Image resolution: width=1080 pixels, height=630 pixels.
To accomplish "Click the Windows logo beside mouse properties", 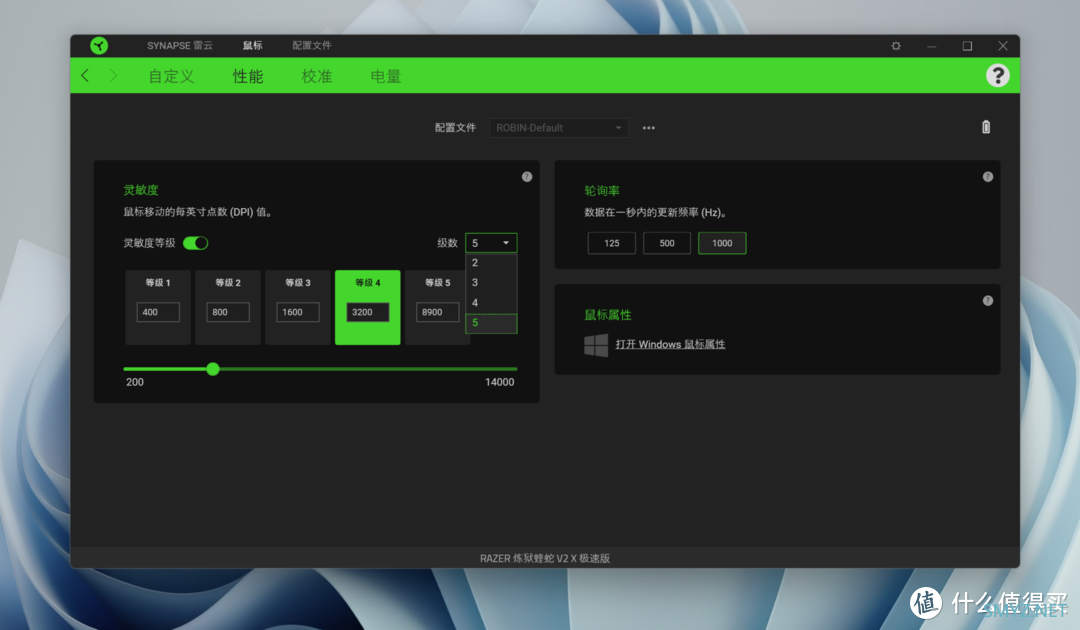I will [x=596, y=345].
